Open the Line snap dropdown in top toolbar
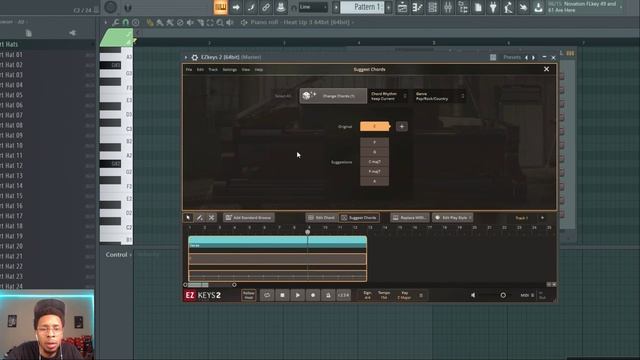 click(x=313, y=7)
